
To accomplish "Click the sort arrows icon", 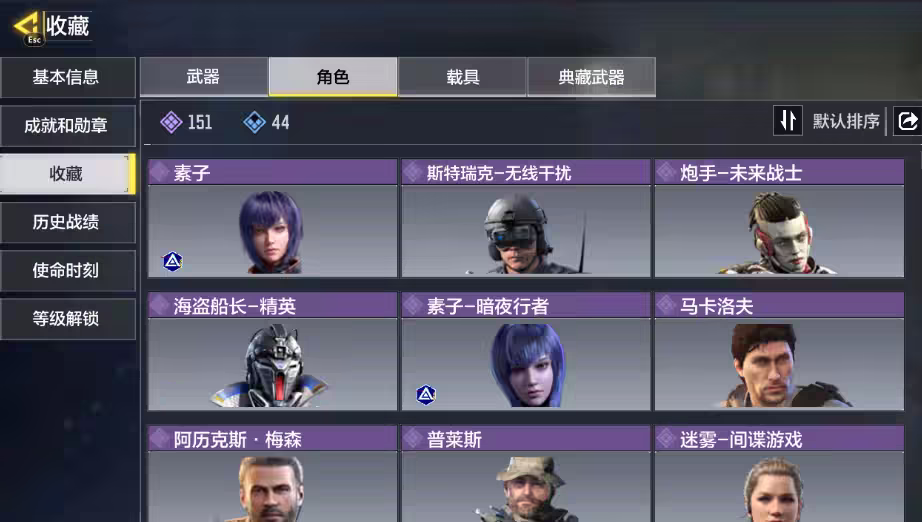I will [x=788, y=121].
